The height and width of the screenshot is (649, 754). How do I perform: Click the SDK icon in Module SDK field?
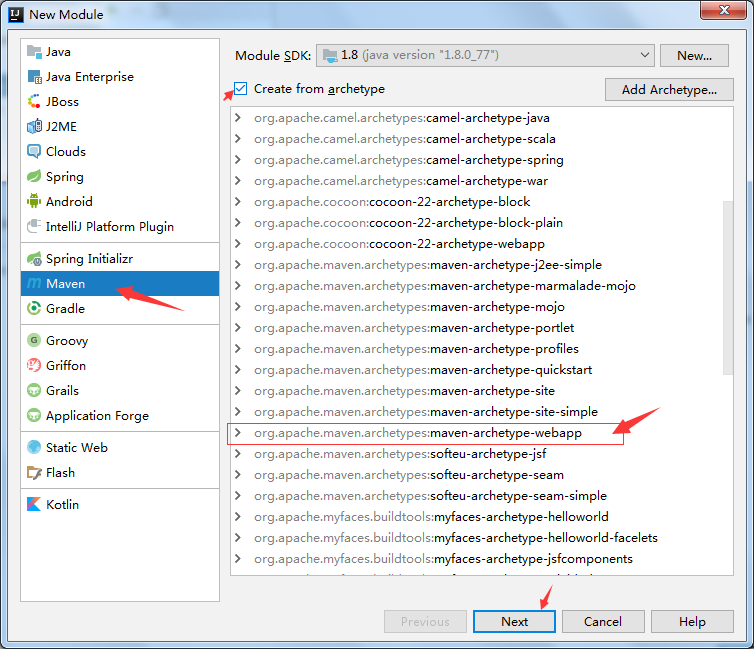(x=330, y=56)
